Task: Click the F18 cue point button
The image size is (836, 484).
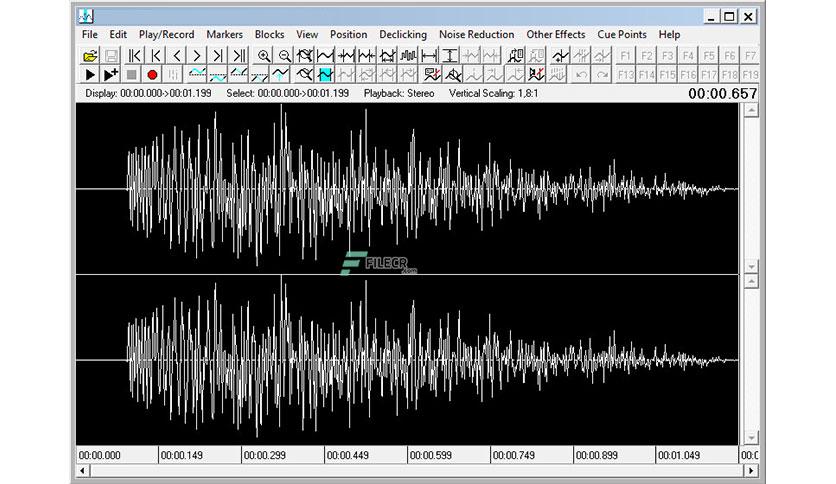Action: coord(729,75)
